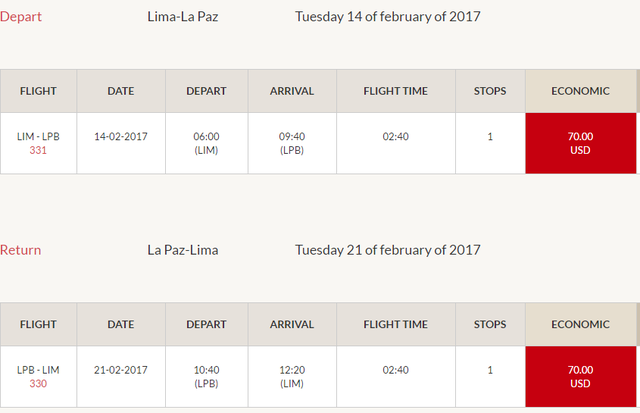Click the 21-02-2017 date cell
Screen dimensions: 640x413
coord(121,377)
